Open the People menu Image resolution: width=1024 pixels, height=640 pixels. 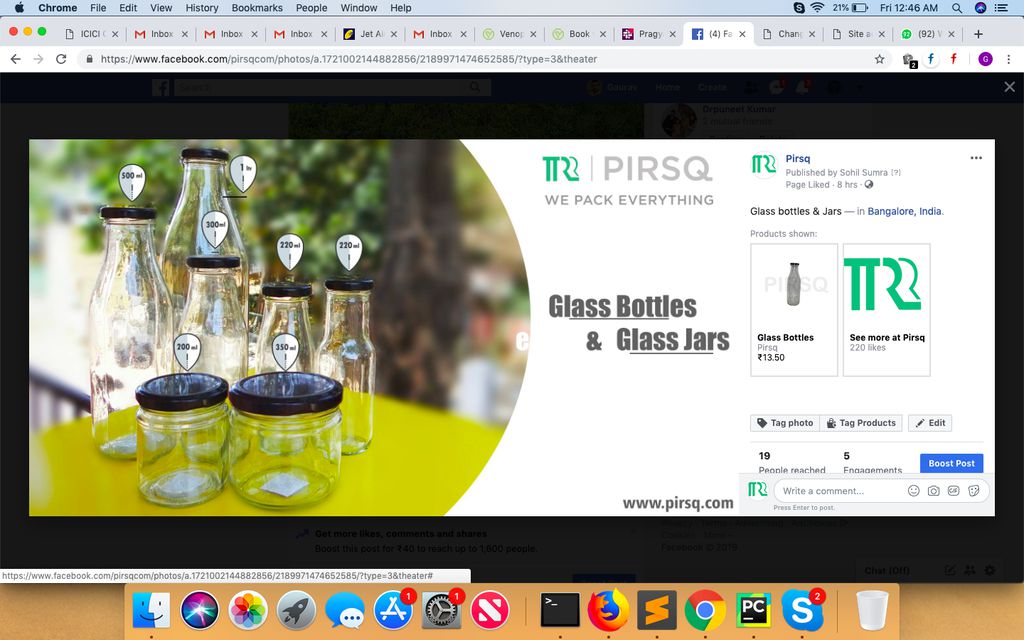(311, 8)
